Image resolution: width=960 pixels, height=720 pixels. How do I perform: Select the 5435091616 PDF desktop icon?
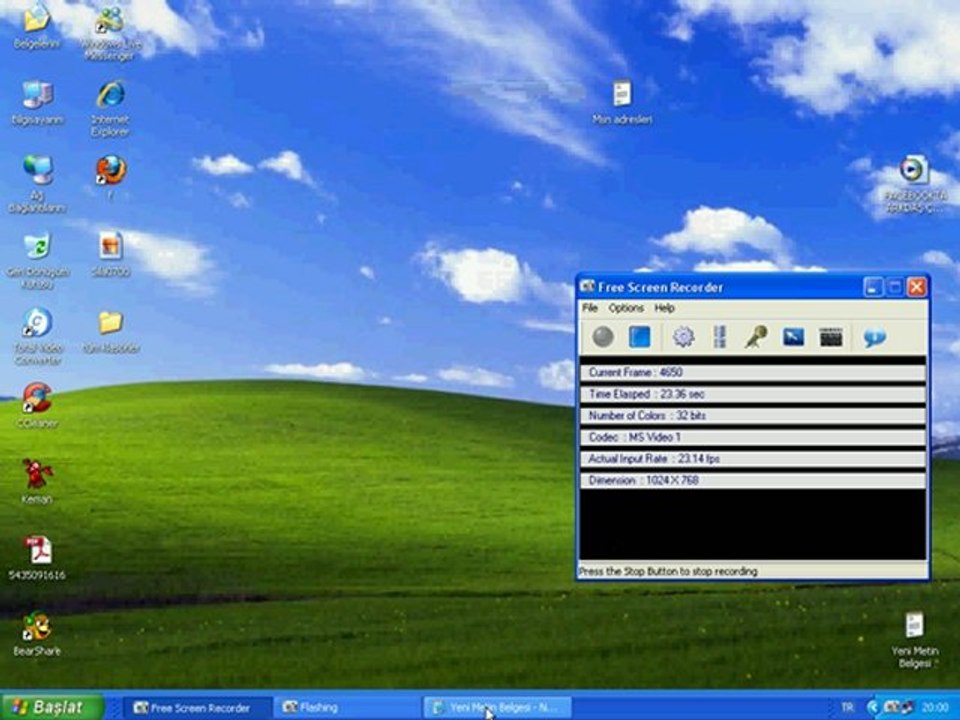click(37, 557)
